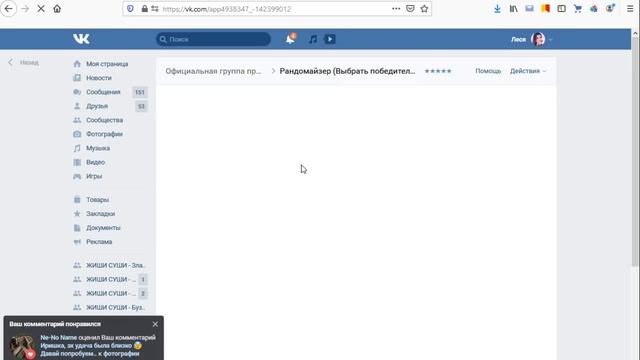
Task: Open the ЖИШИ СУШИ group with badge 2
Action: 110,293
